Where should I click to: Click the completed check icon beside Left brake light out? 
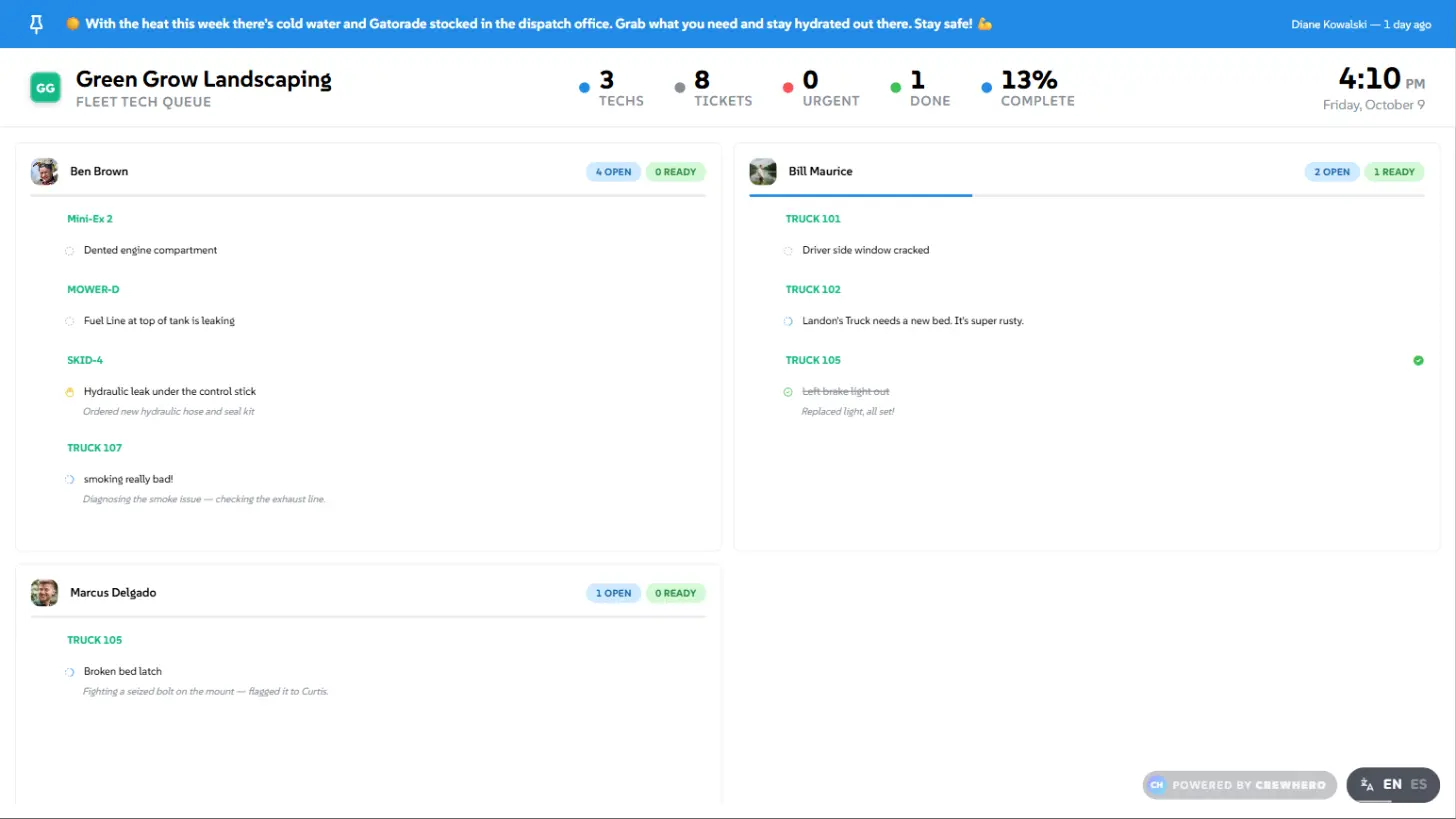[x=788, y=392]
